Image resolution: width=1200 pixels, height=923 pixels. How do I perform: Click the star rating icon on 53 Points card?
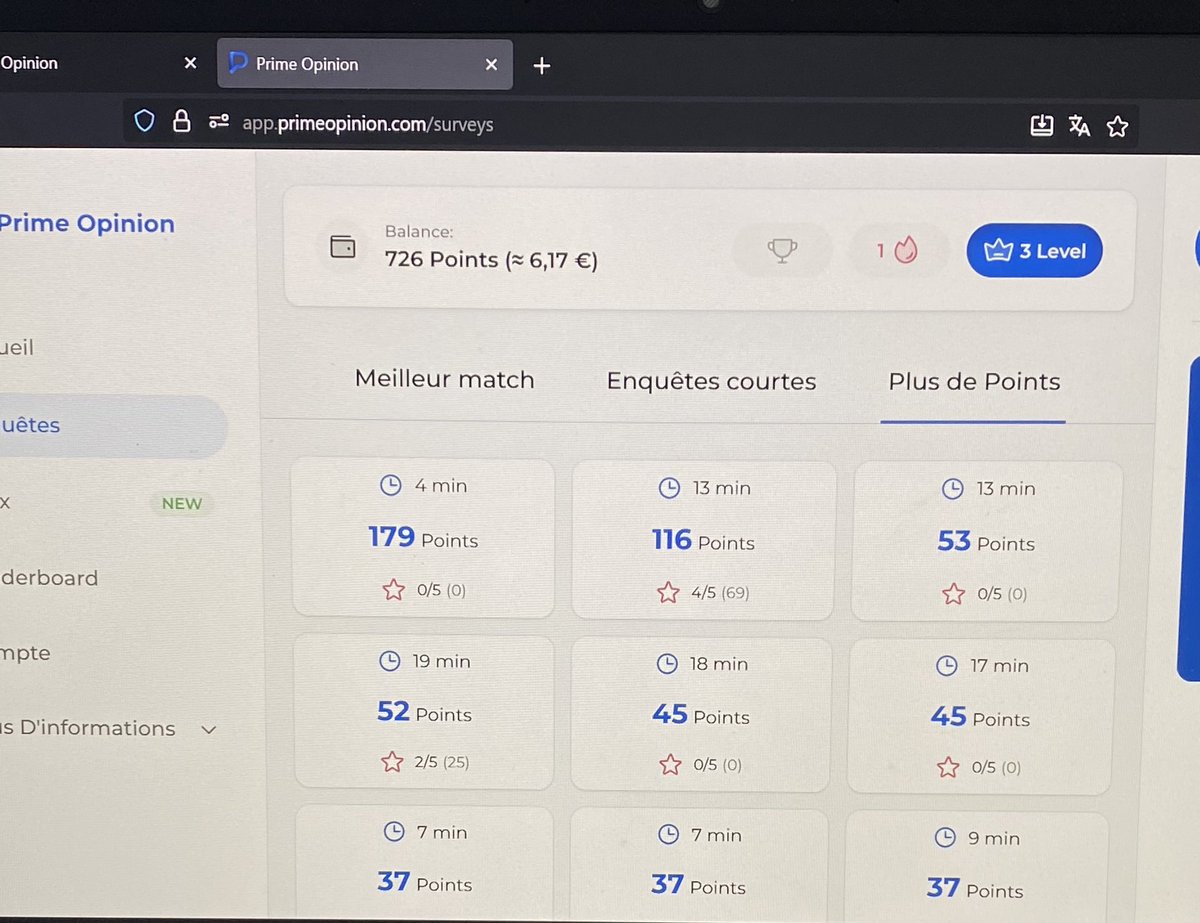click(953, 595)
